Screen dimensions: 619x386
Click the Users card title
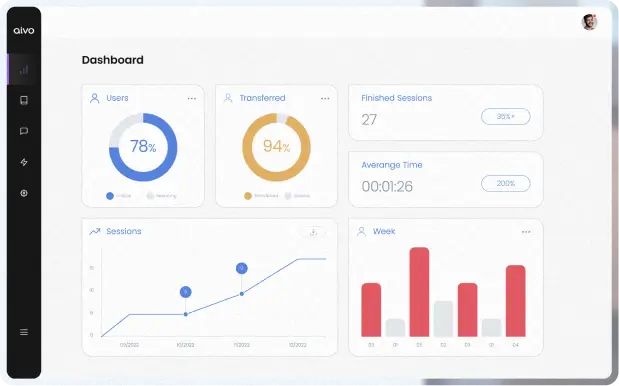coord(117,98)
